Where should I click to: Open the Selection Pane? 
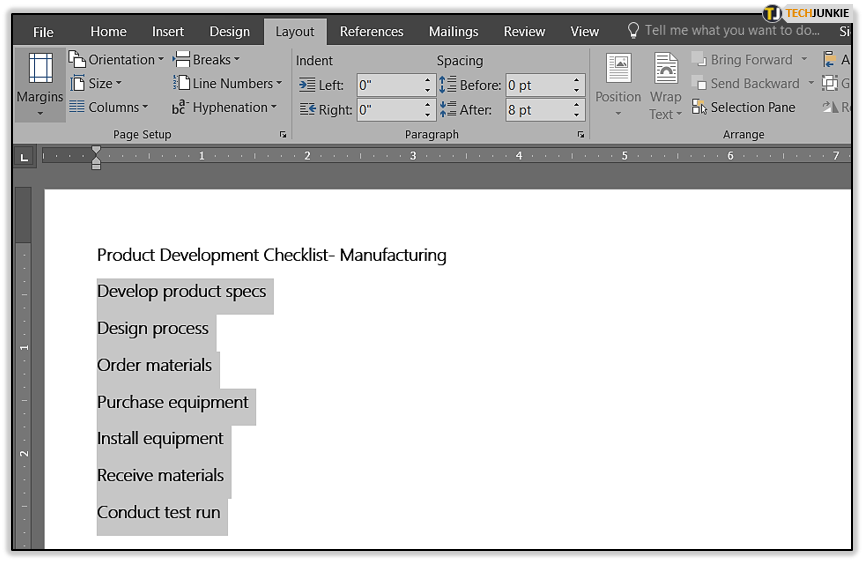[743, 107]
